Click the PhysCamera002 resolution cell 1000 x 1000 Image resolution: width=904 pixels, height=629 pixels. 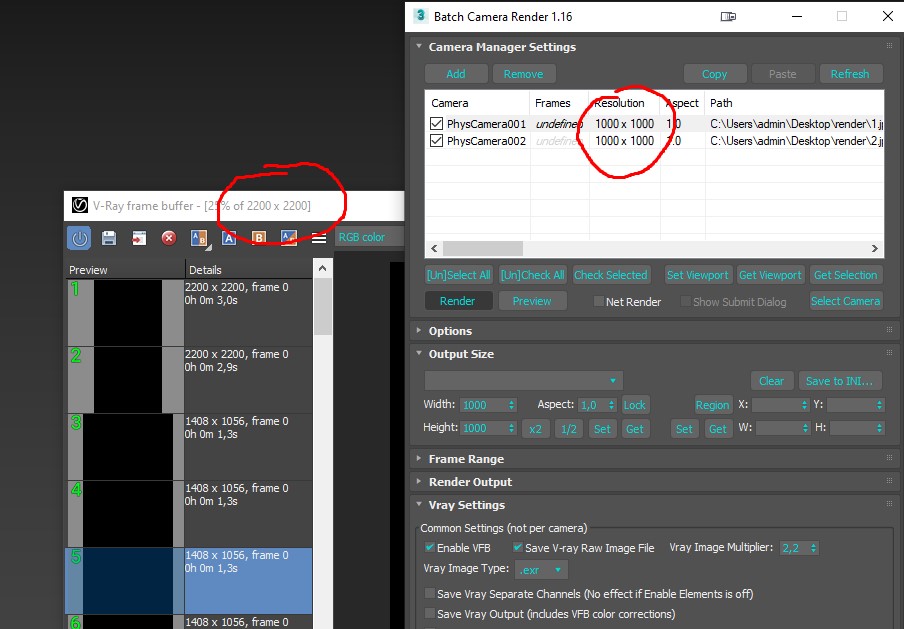[x=624, y=141]
